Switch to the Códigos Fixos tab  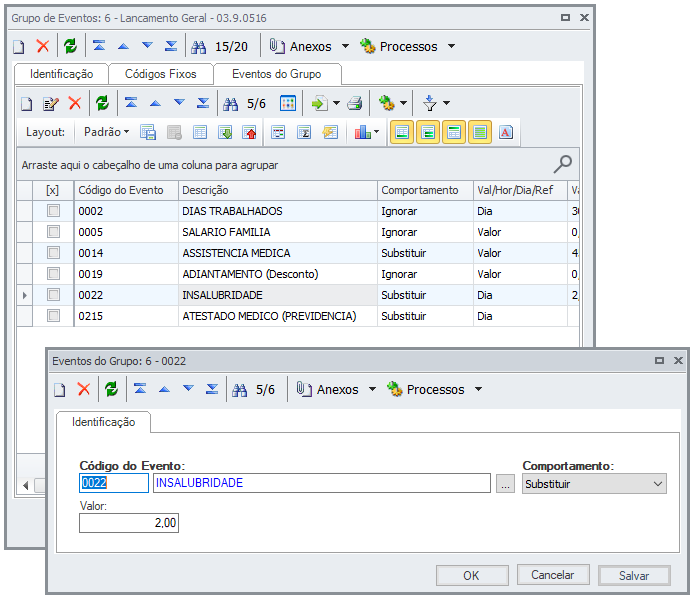[x=161, y=74]
